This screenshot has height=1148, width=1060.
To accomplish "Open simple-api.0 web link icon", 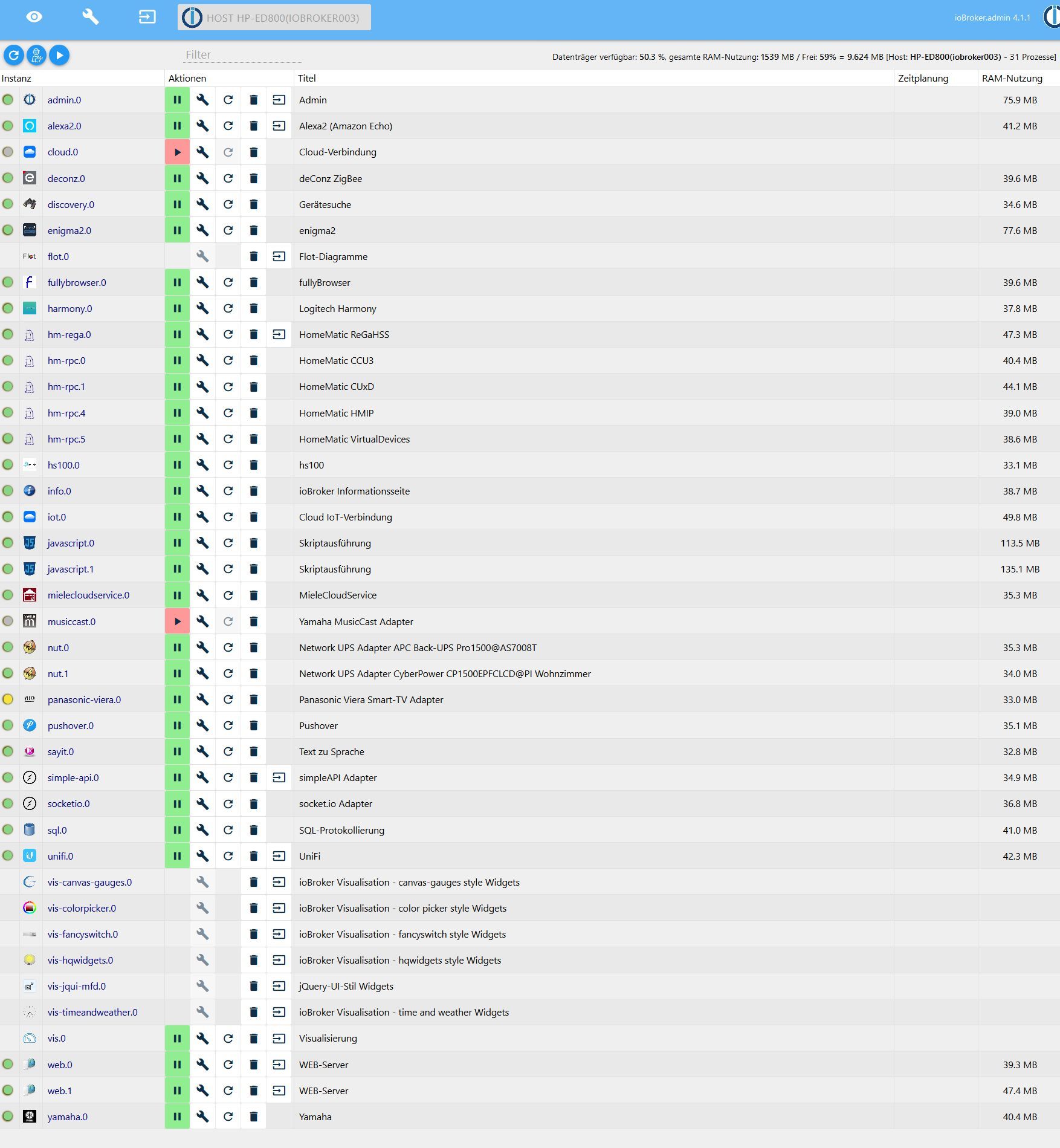I will tap(279, 777).
